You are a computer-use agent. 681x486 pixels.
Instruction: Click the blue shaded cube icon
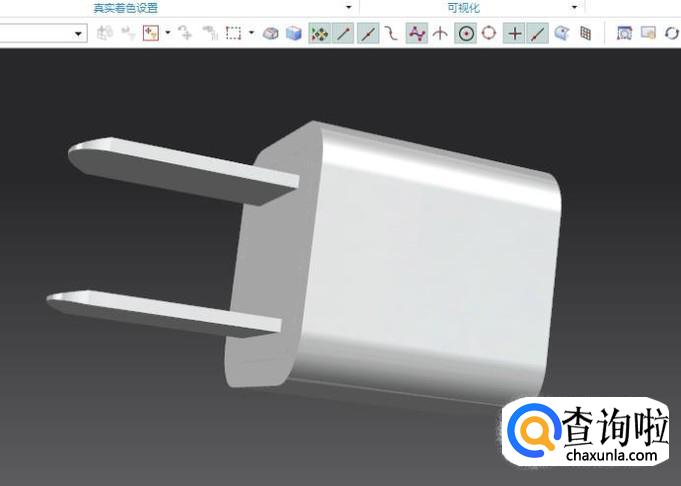294,33
